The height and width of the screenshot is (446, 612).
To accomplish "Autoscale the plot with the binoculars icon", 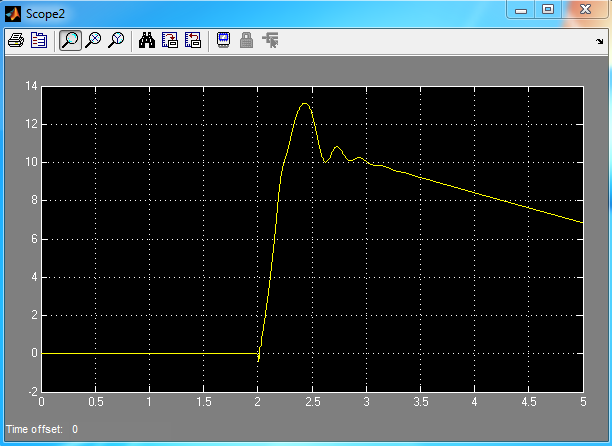I will (147, 41).
